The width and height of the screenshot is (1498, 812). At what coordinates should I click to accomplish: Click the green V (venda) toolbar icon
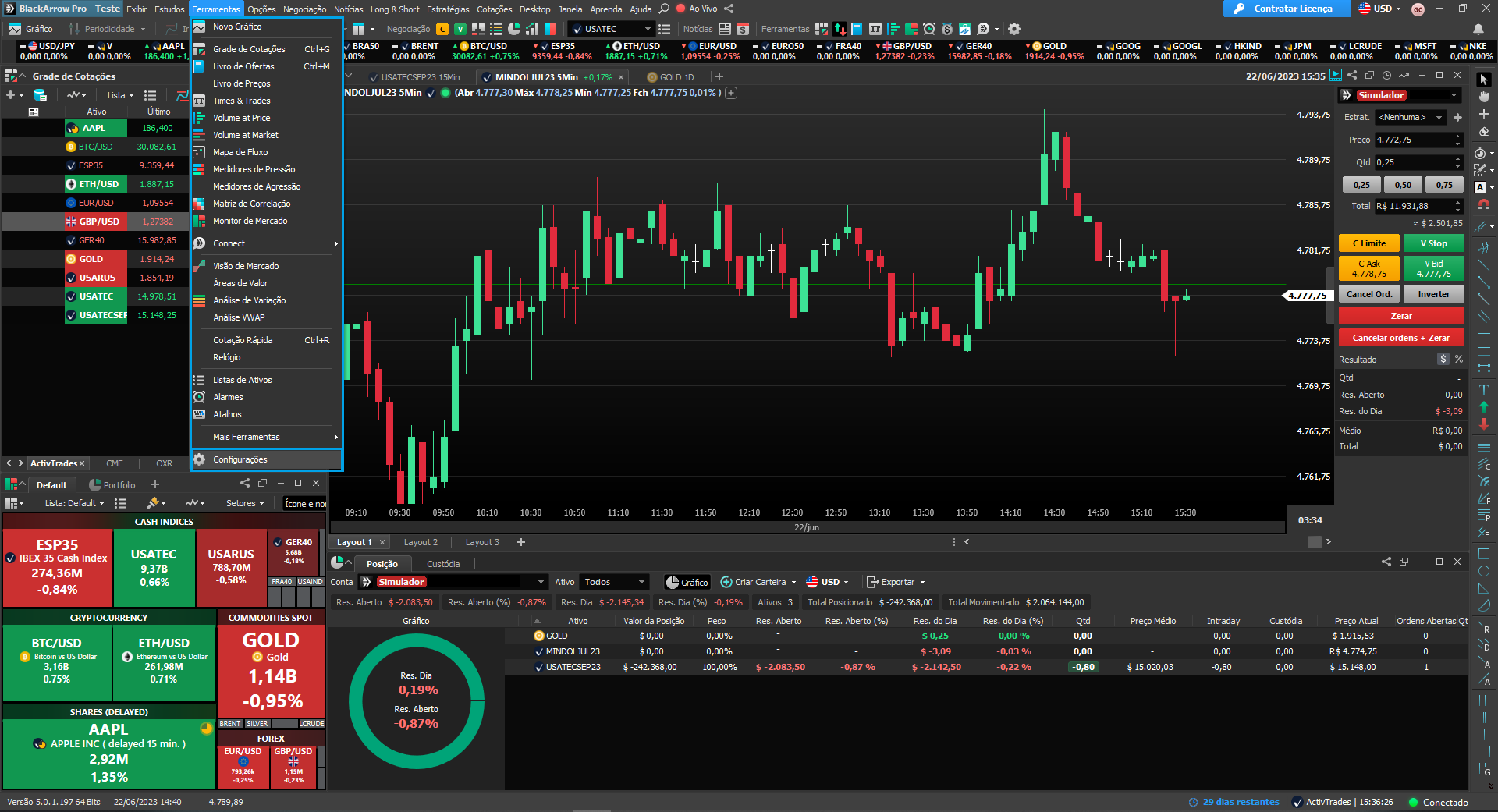[x=460, y=29]
